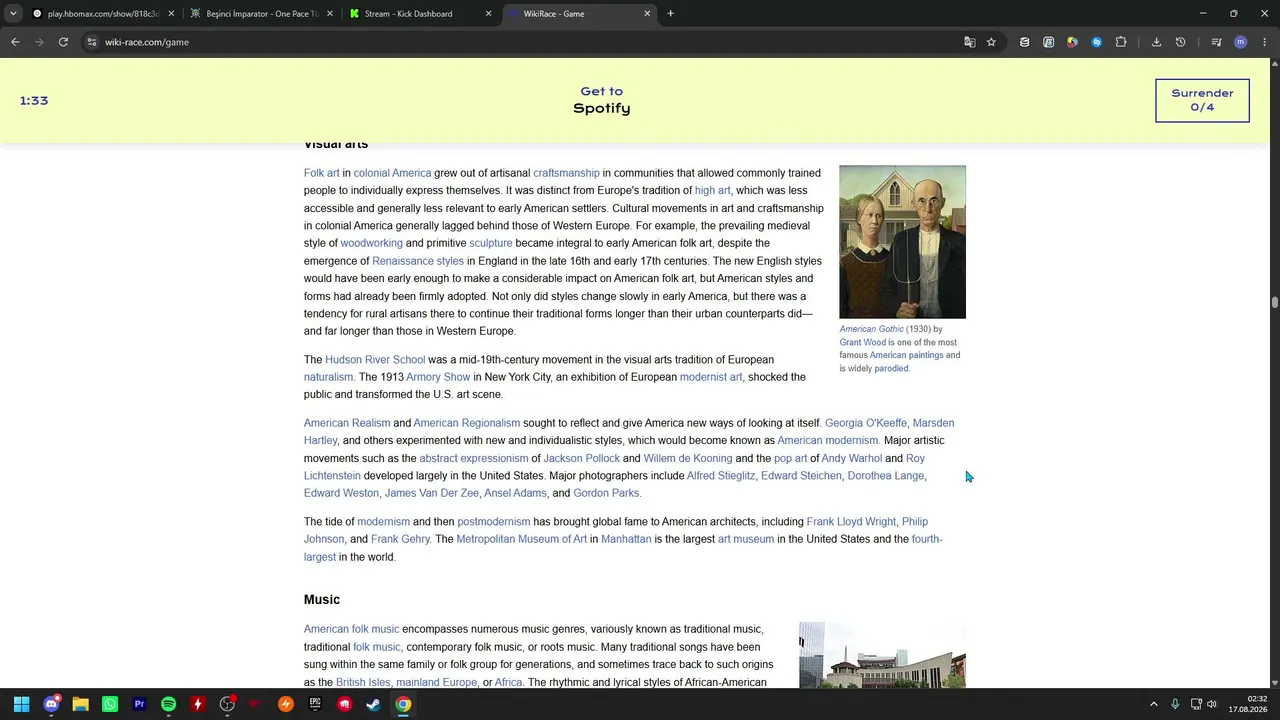Open a new browser tab
The width and height of the screenshot is (1280, 720).
(x=670, y=14)
